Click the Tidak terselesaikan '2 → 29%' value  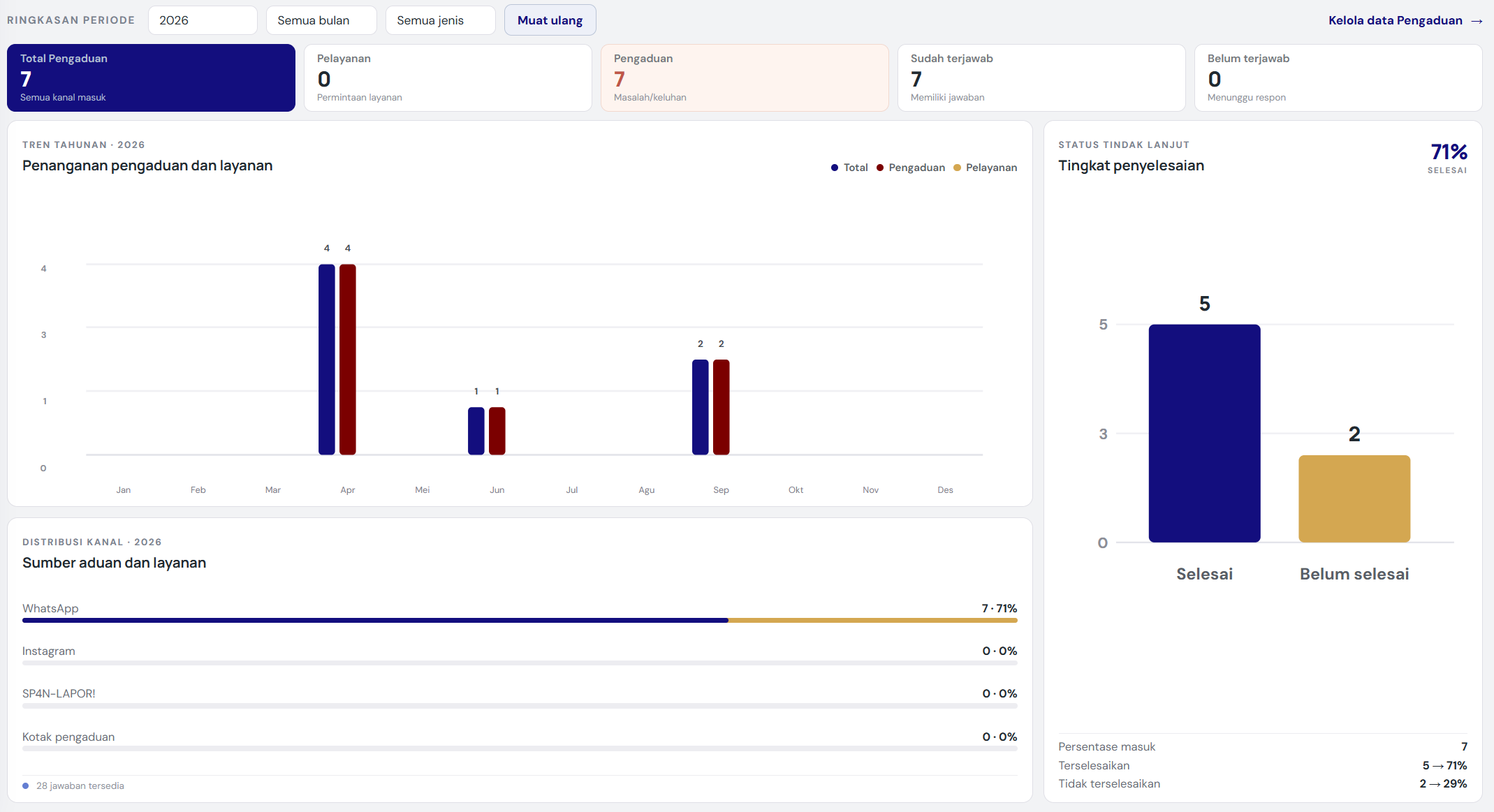[x=1443, y=783]
